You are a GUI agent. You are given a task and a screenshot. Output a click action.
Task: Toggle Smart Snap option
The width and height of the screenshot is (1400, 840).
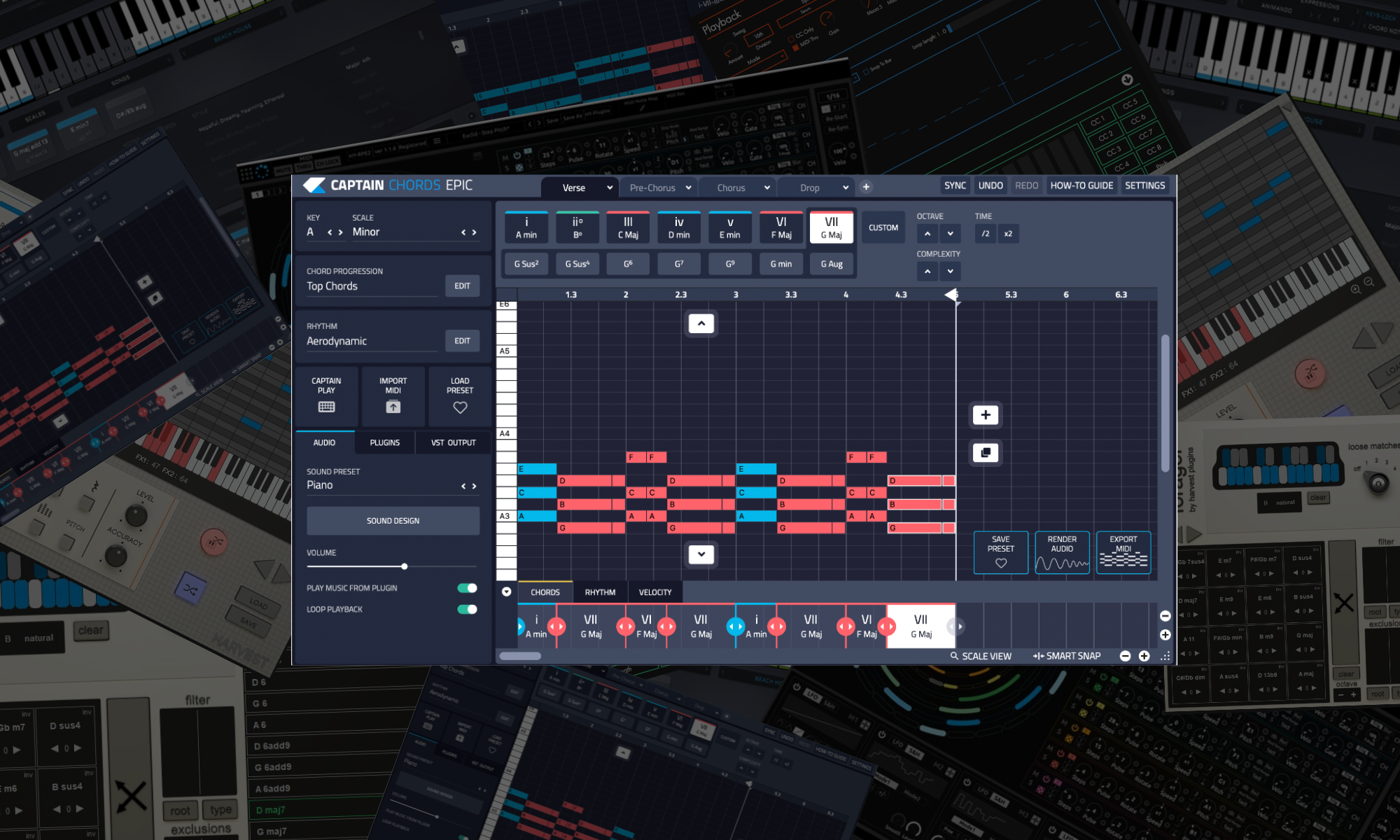click(x=1067, y=656)
